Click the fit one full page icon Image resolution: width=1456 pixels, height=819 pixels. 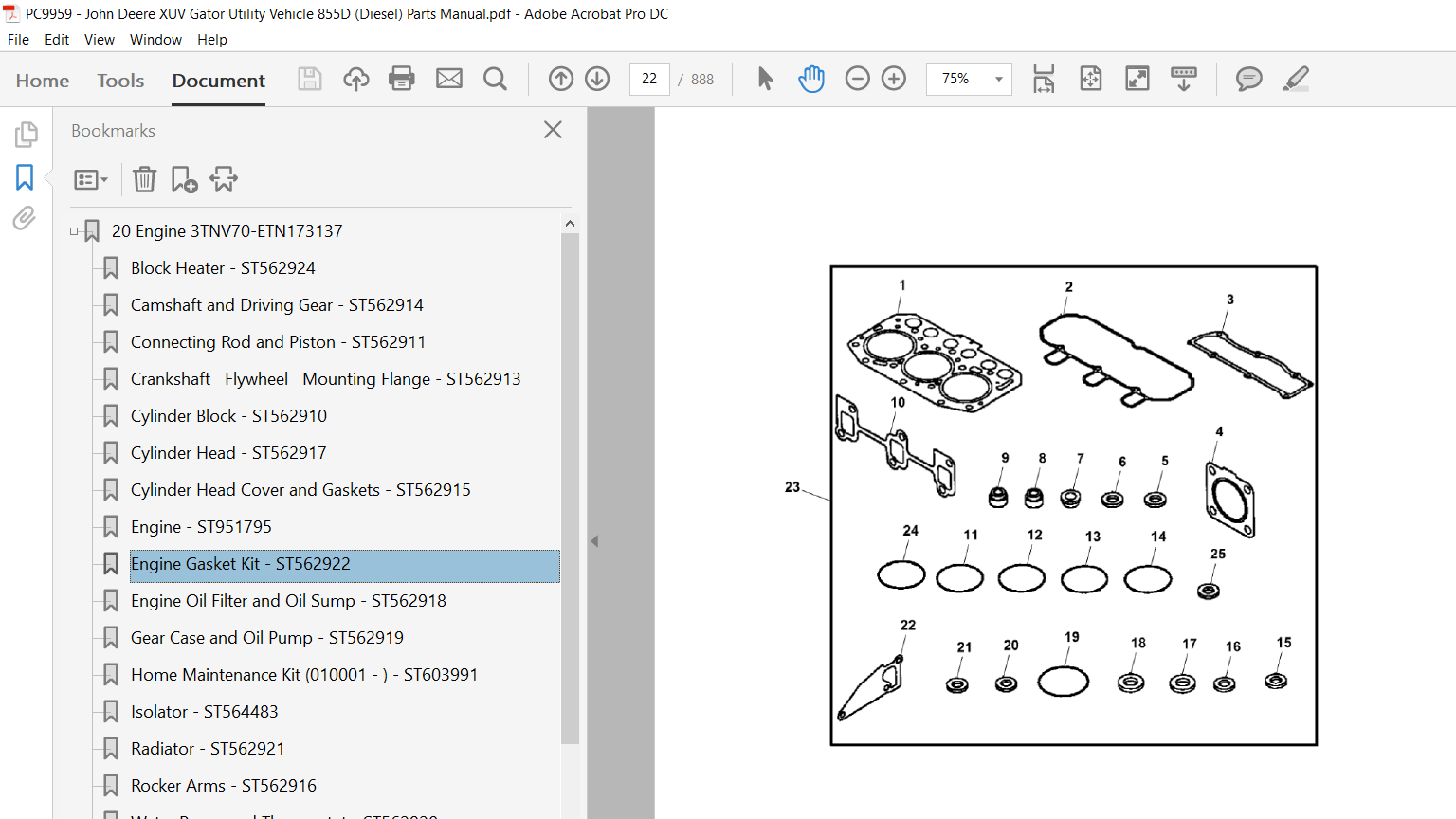pos(1091,79)
